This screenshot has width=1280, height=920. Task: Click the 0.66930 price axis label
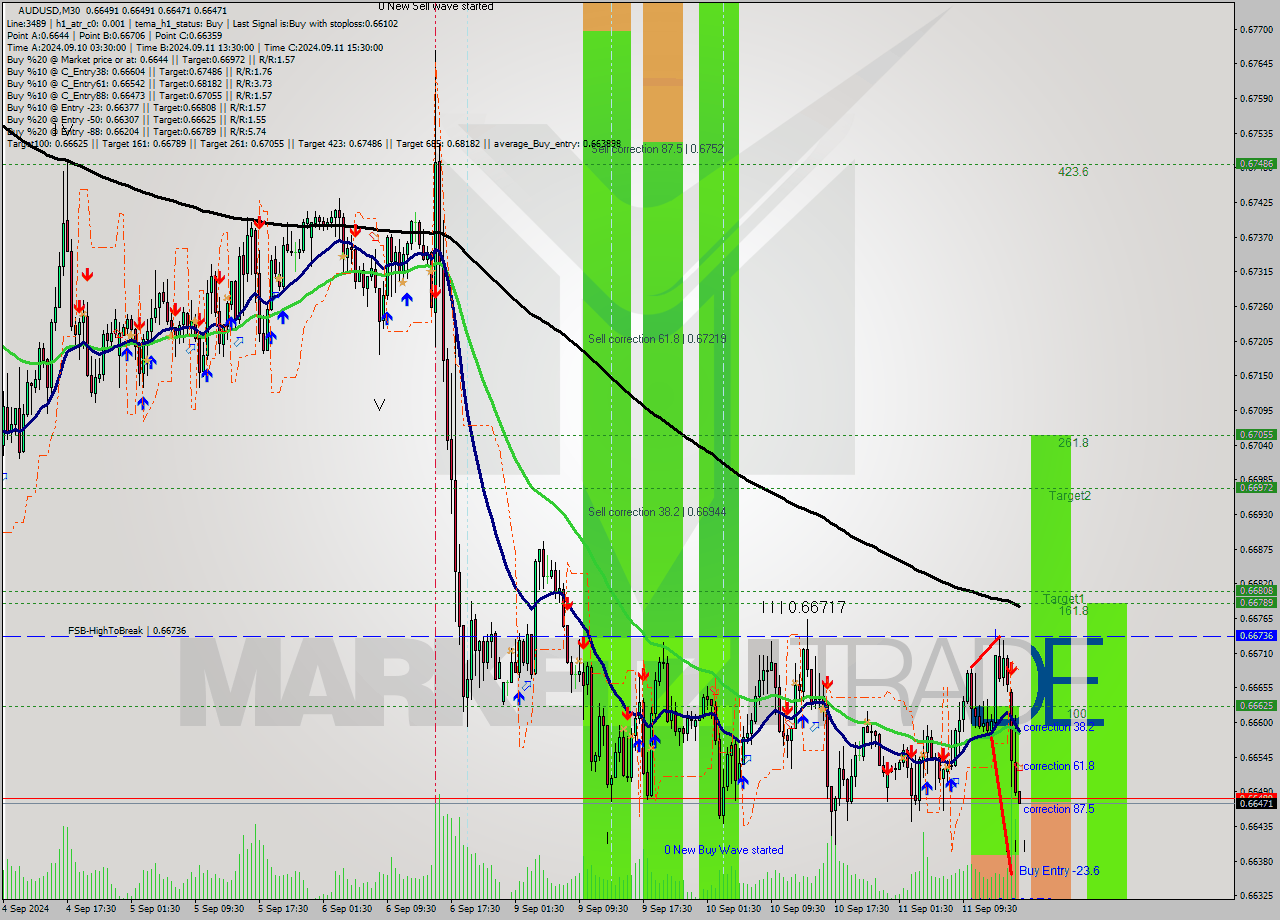click(x=1255, y=514)
